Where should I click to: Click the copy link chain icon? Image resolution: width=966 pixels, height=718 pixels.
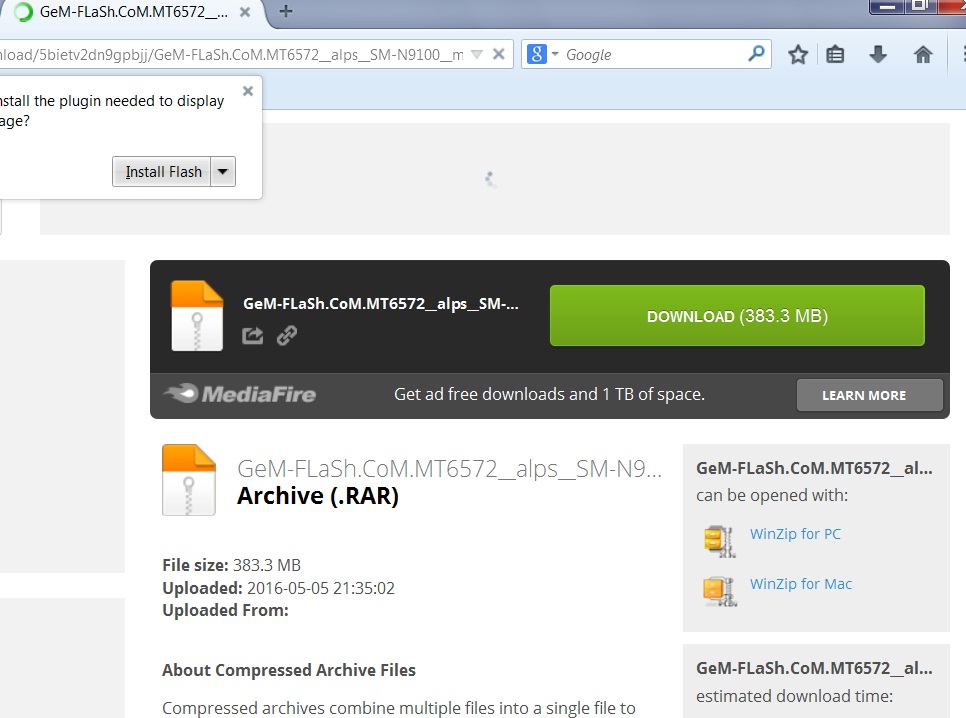coord(286,335)
